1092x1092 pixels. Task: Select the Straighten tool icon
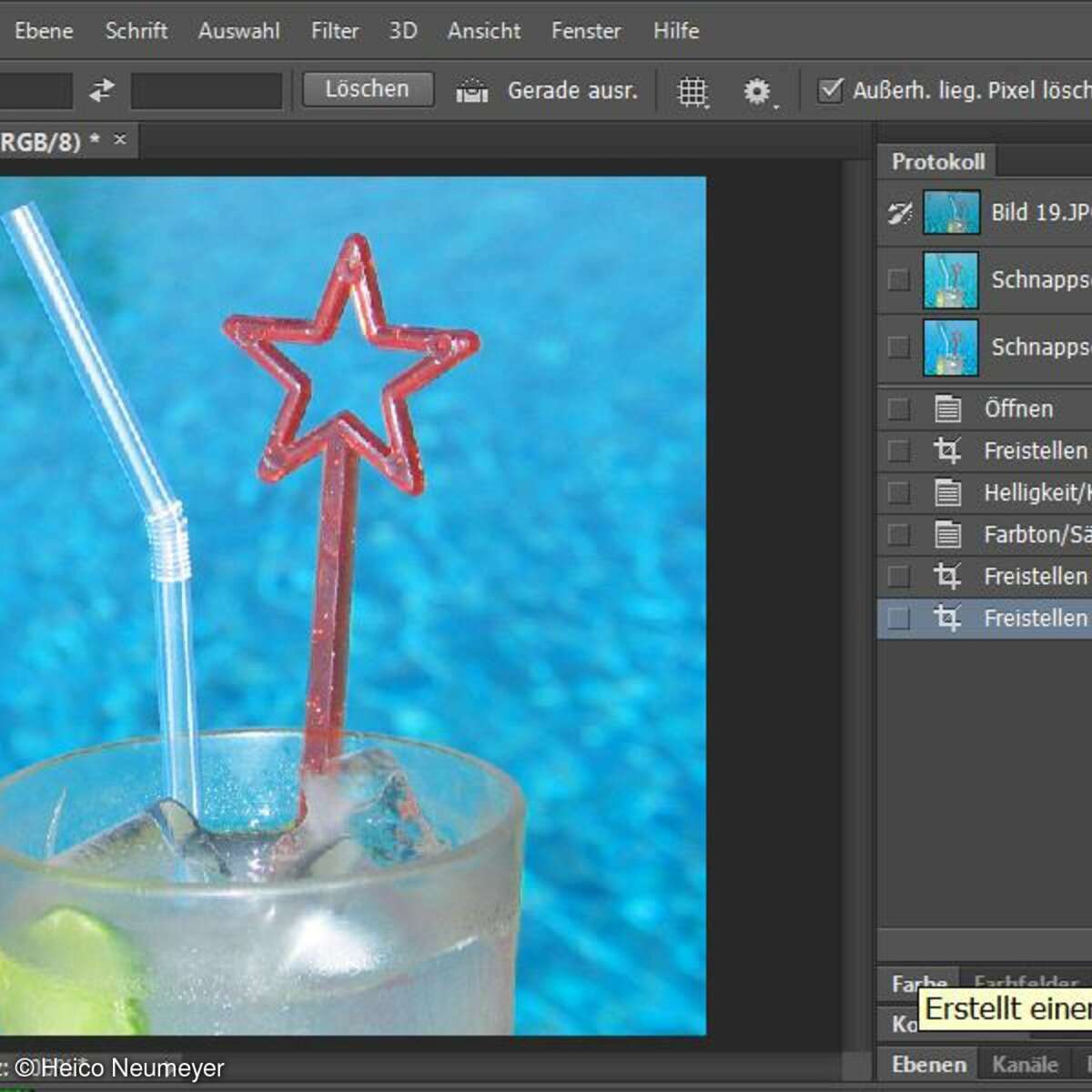click(x=471, y=91)
